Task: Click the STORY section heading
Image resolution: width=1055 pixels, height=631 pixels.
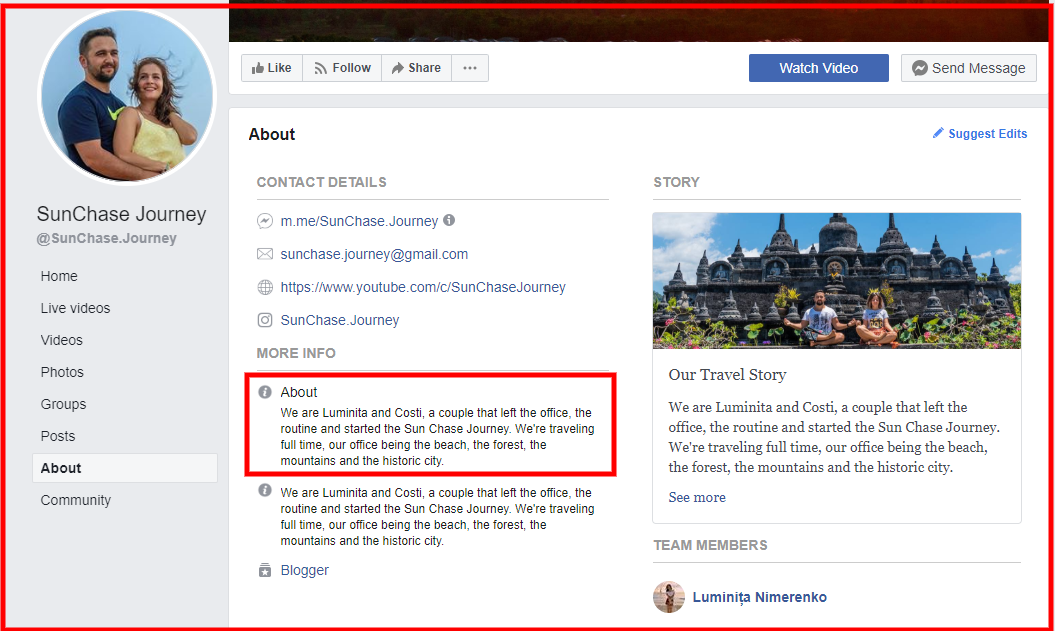Action: 676,182
